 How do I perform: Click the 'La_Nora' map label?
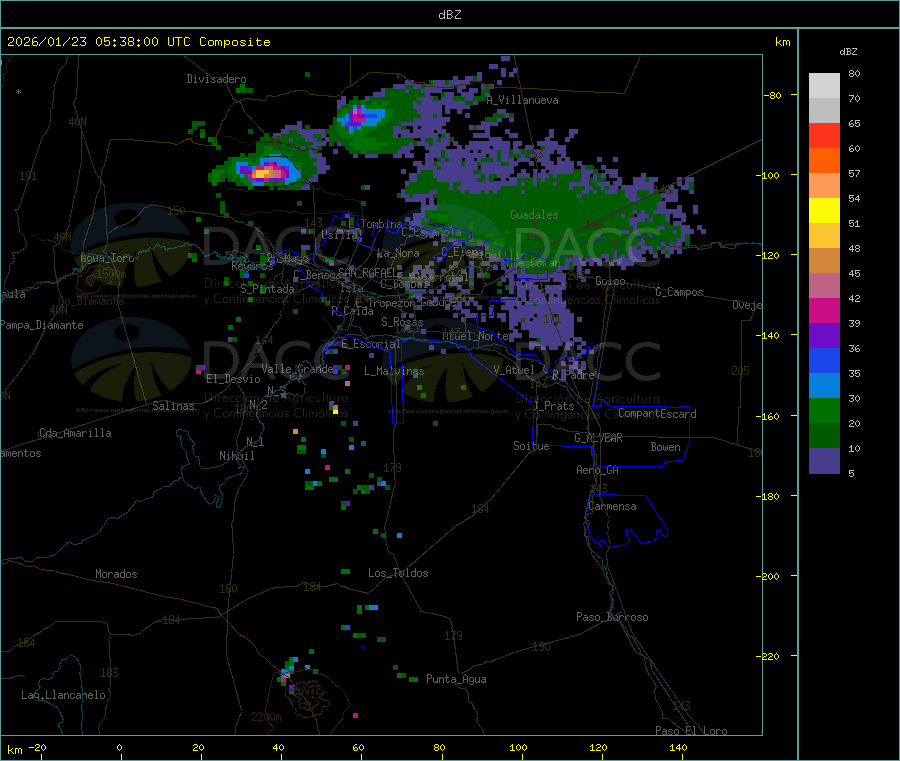tap(398, 253)
